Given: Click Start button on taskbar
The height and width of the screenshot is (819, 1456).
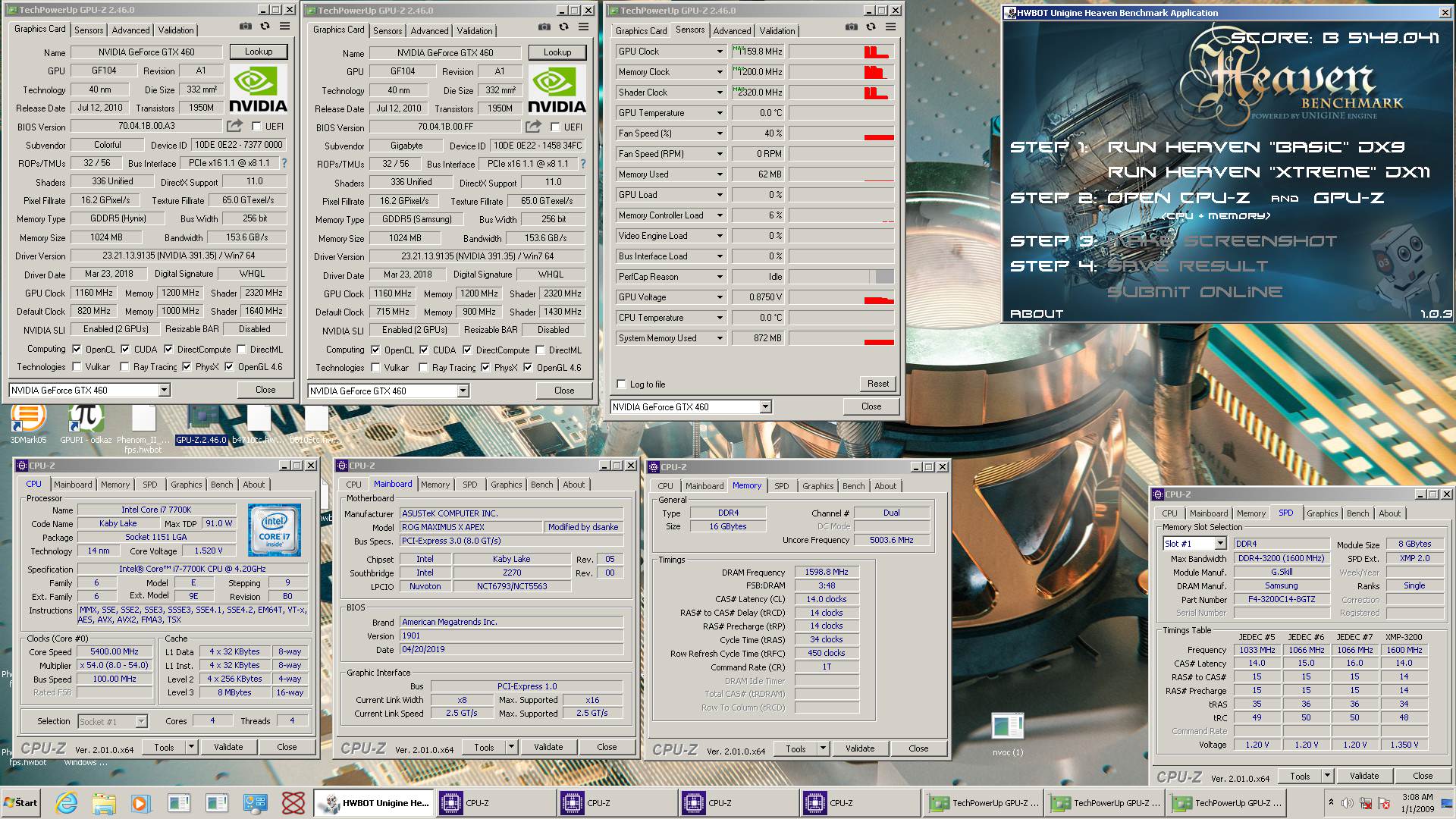Looking at the screenshot, I should [x=20, y=802].
